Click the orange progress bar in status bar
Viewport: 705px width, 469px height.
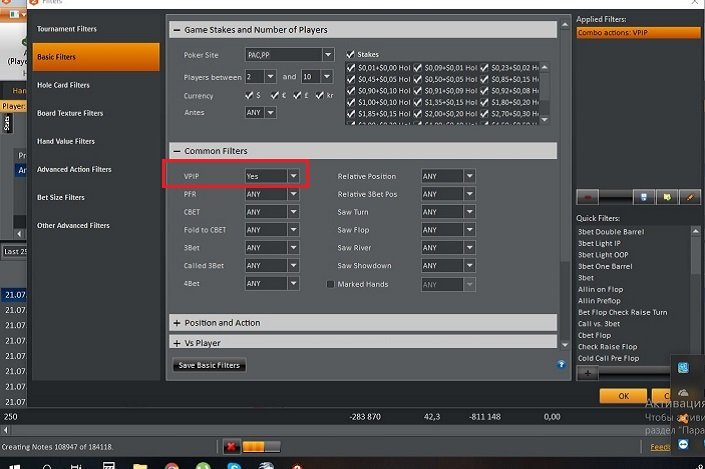pyautogui.click(x=254, y=446)
